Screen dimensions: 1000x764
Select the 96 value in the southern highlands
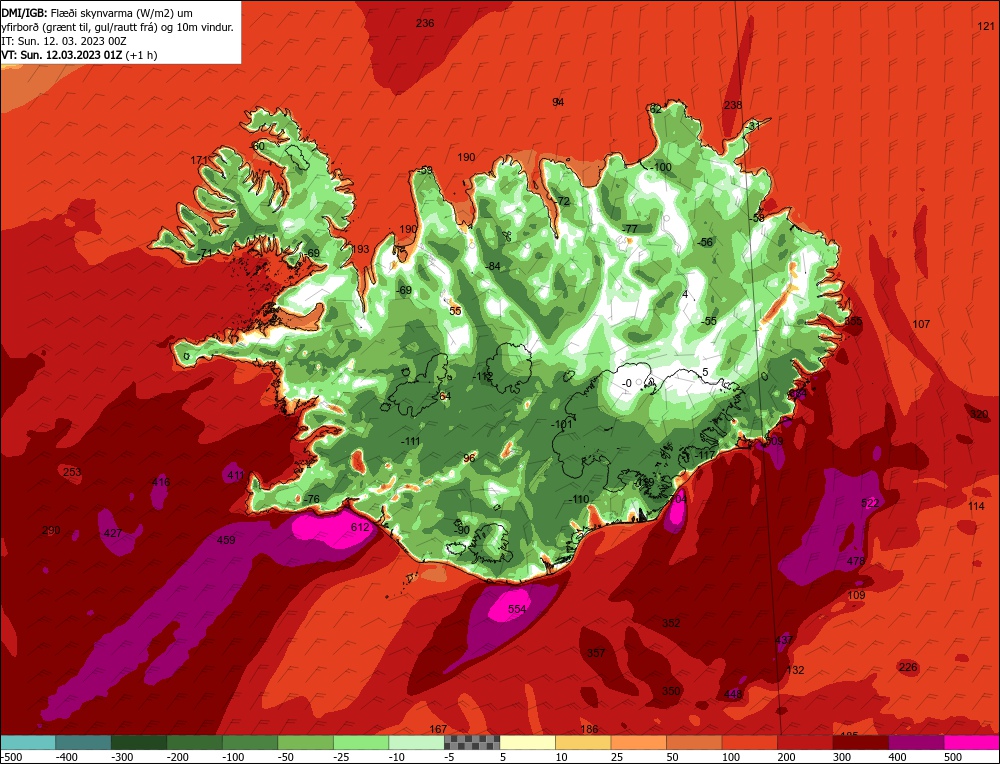coord(469,458)
